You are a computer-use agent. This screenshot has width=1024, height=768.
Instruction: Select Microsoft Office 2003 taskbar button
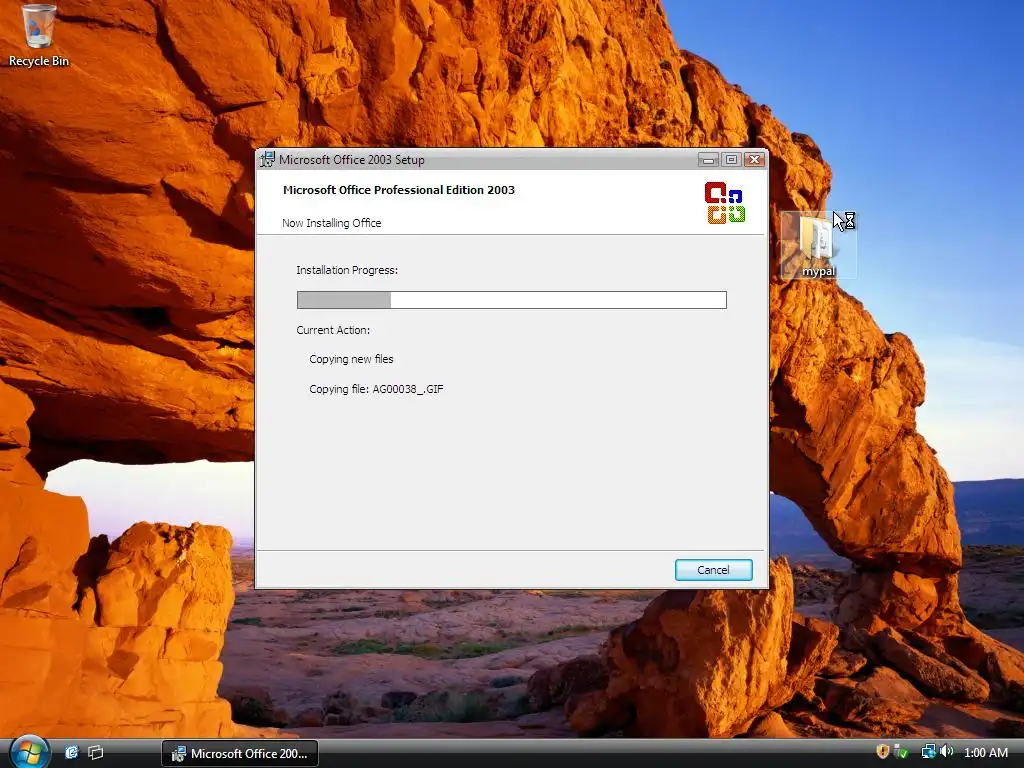pos(240,754)
